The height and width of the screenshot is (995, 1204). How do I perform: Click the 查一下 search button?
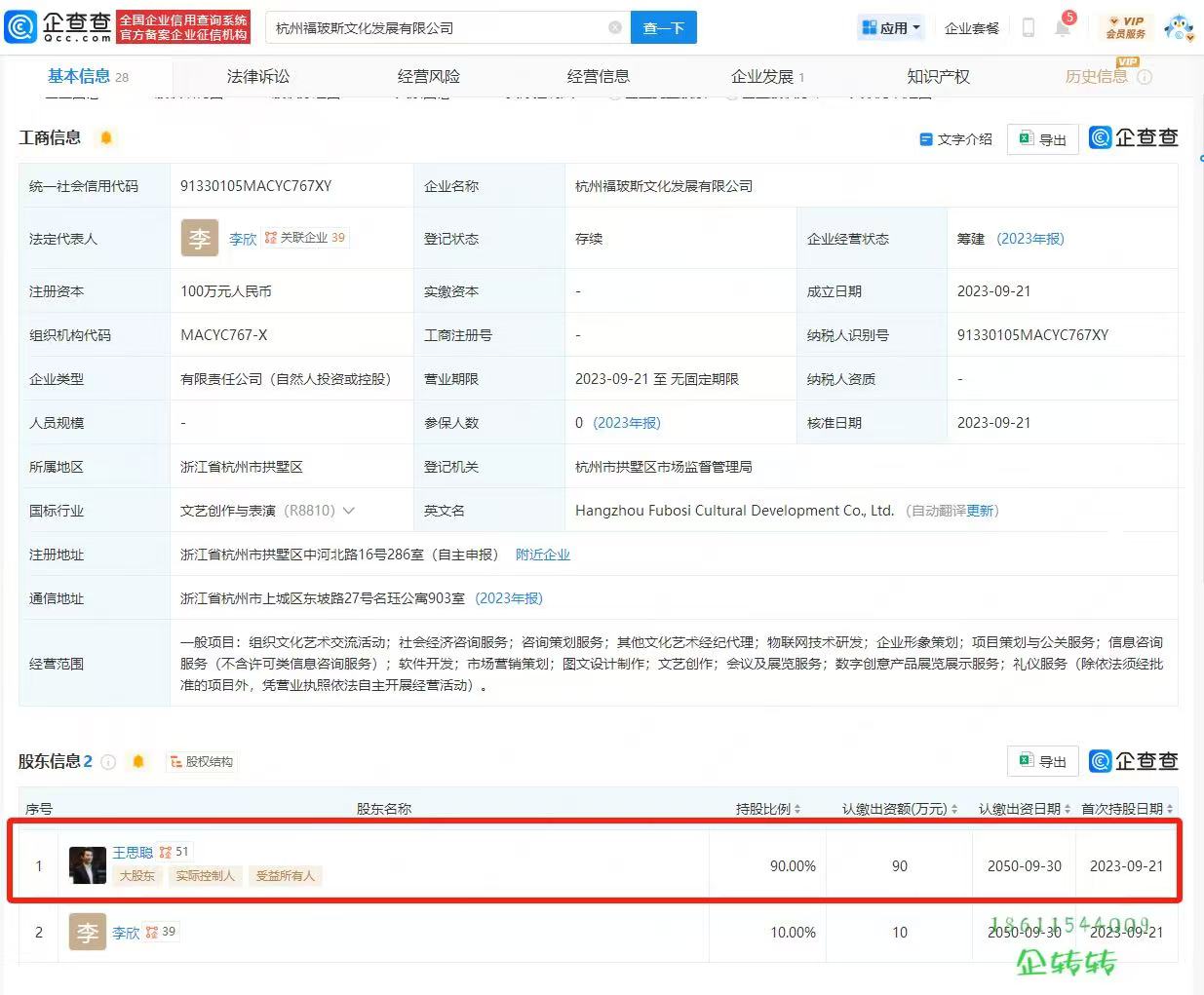[664, 27]
